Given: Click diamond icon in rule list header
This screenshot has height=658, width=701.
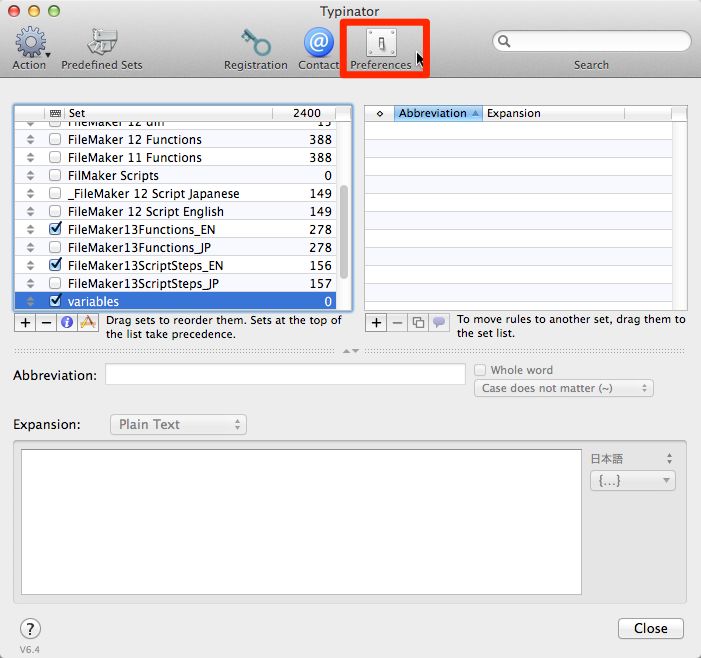Looking at the screenshot, I should [x=380, y=114].
